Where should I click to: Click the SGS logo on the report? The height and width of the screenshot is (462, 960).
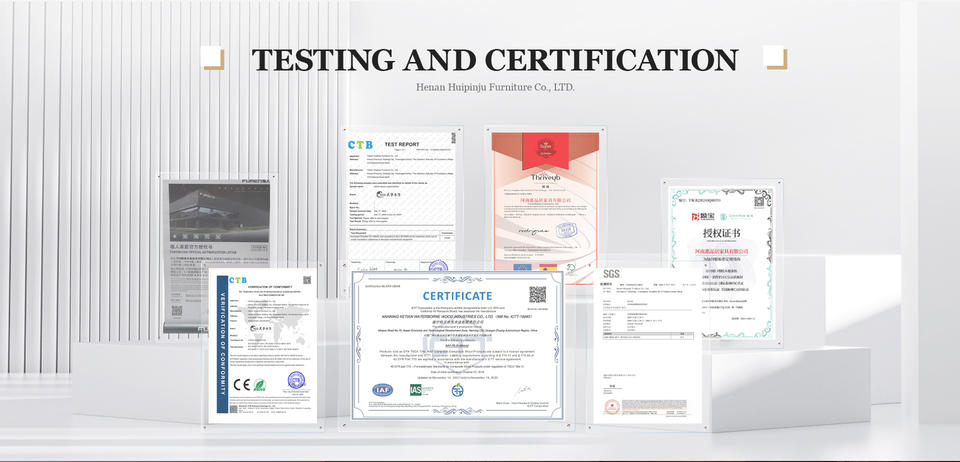point(611,274)
